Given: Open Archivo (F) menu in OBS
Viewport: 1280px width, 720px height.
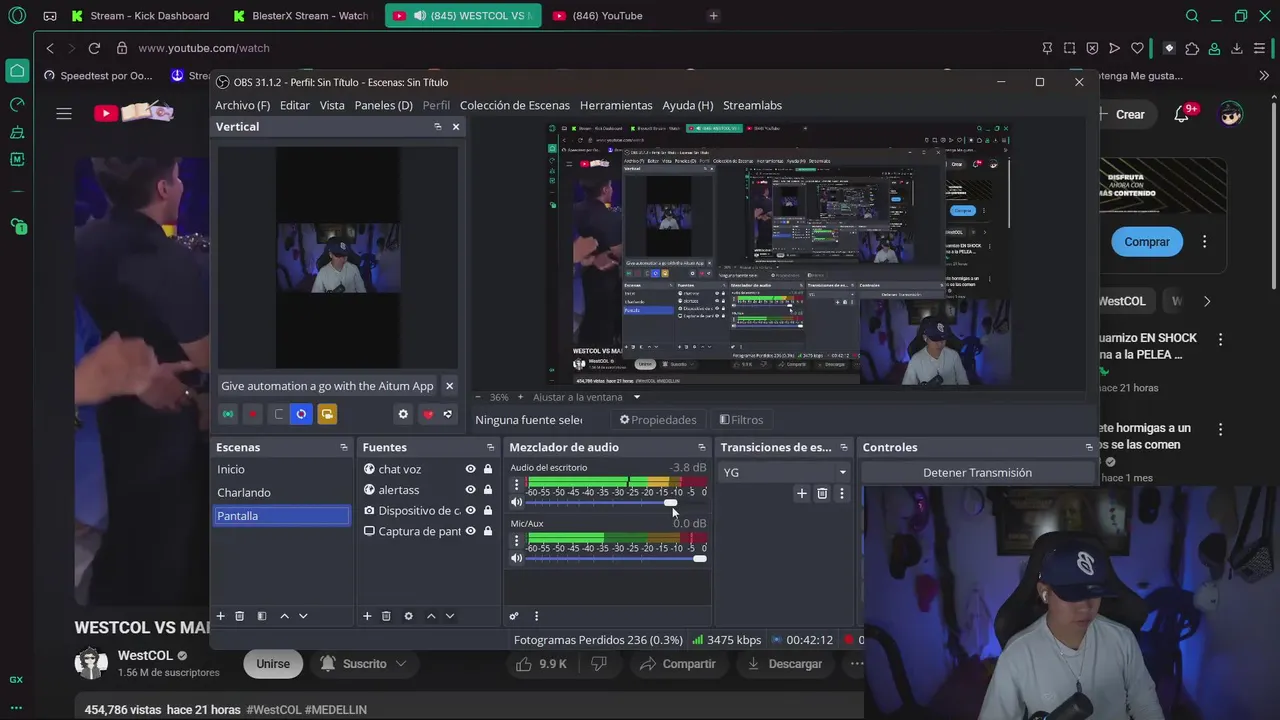Looking at the screenshot, I should (242, 105).
